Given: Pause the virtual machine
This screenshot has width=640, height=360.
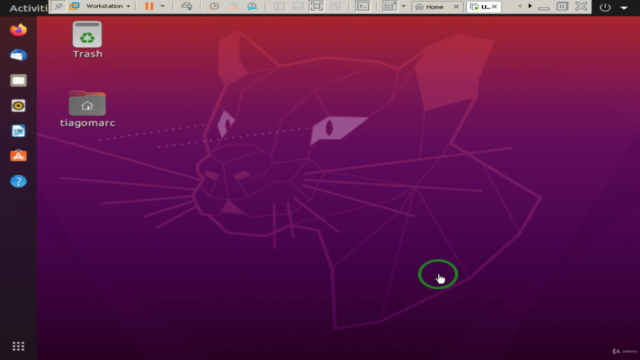Looking at the screenshot, I should 149,6.
